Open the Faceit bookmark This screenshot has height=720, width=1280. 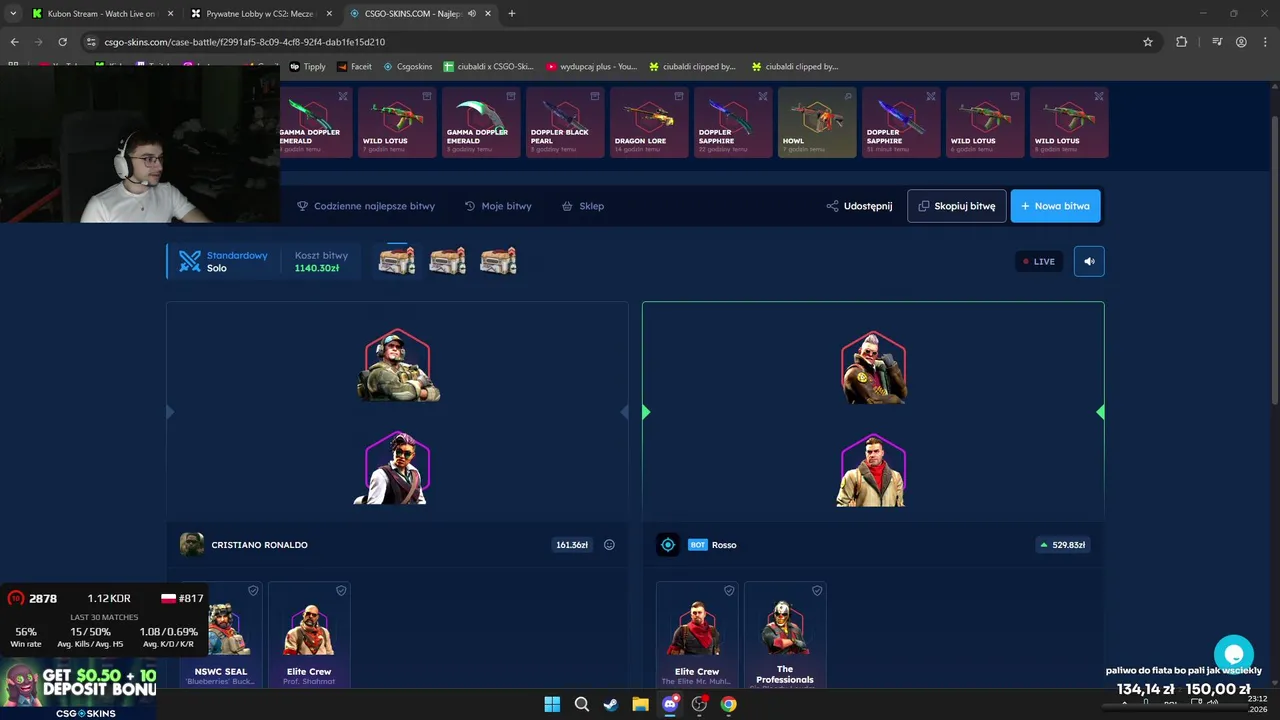pos(354,67)
